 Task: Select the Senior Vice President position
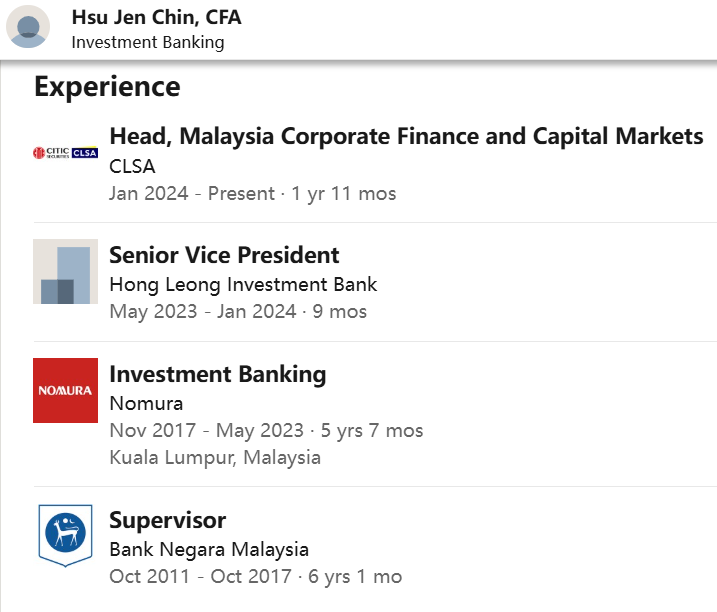point(224,254)
